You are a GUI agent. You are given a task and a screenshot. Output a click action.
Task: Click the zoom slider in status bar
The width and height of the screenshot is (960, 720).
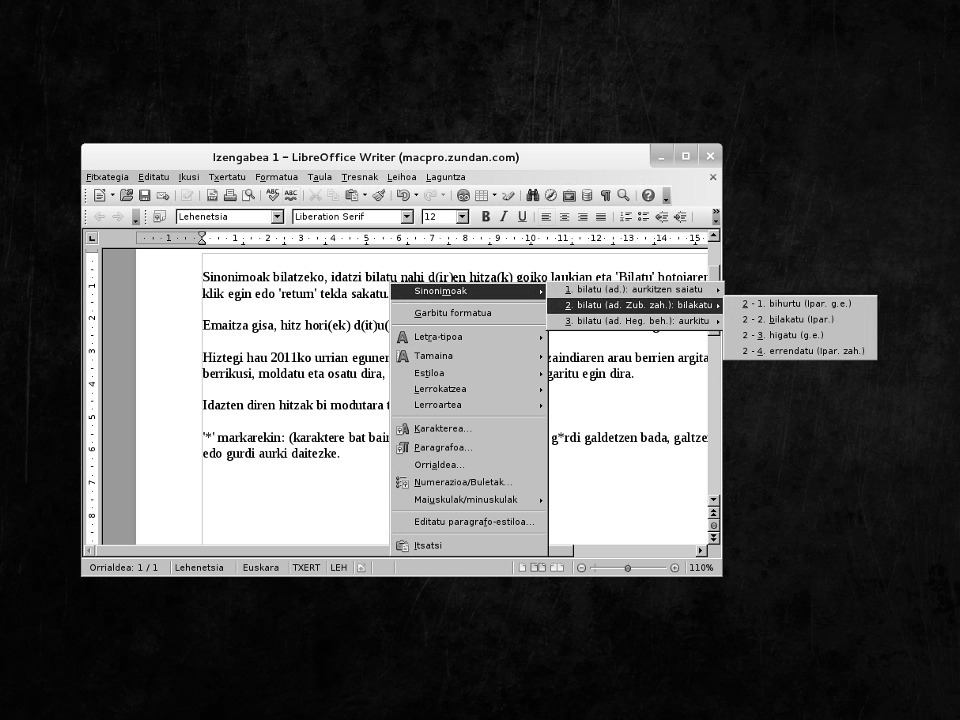coord(628,568)
